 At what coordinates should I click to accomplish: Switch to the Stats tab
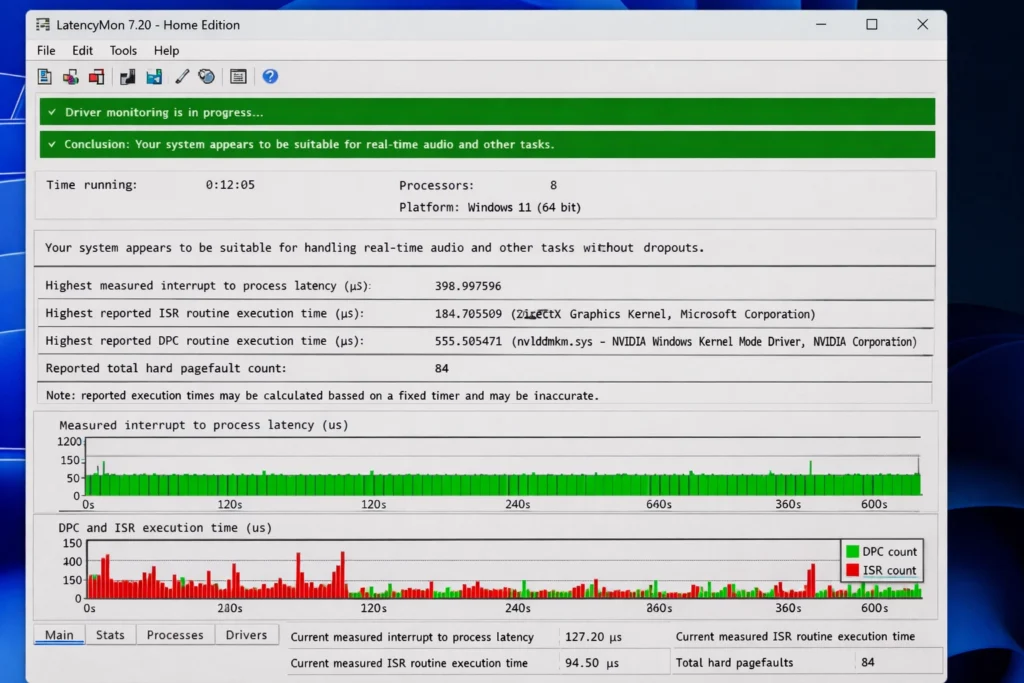[110, 635]
